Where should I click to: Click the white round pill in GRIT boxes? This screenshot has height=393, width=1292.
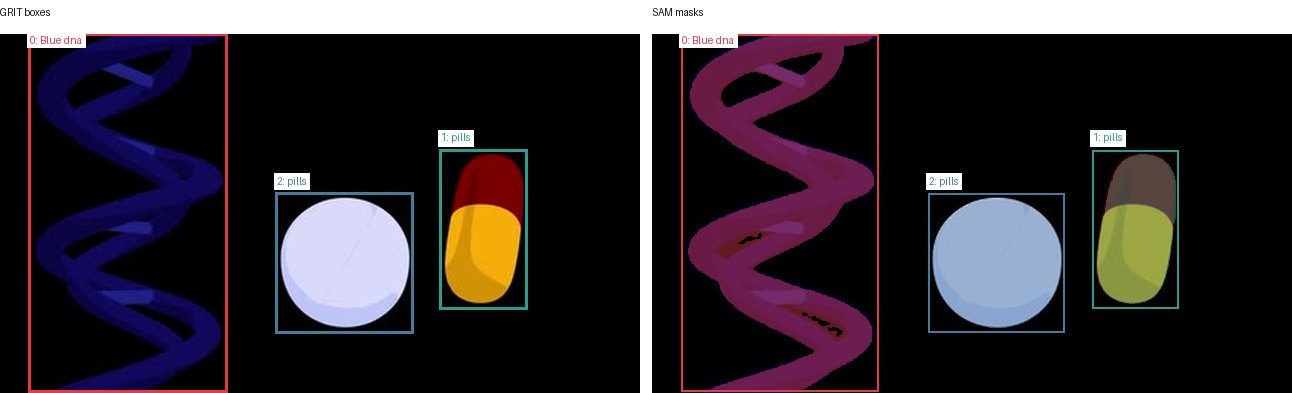(345, 262)
